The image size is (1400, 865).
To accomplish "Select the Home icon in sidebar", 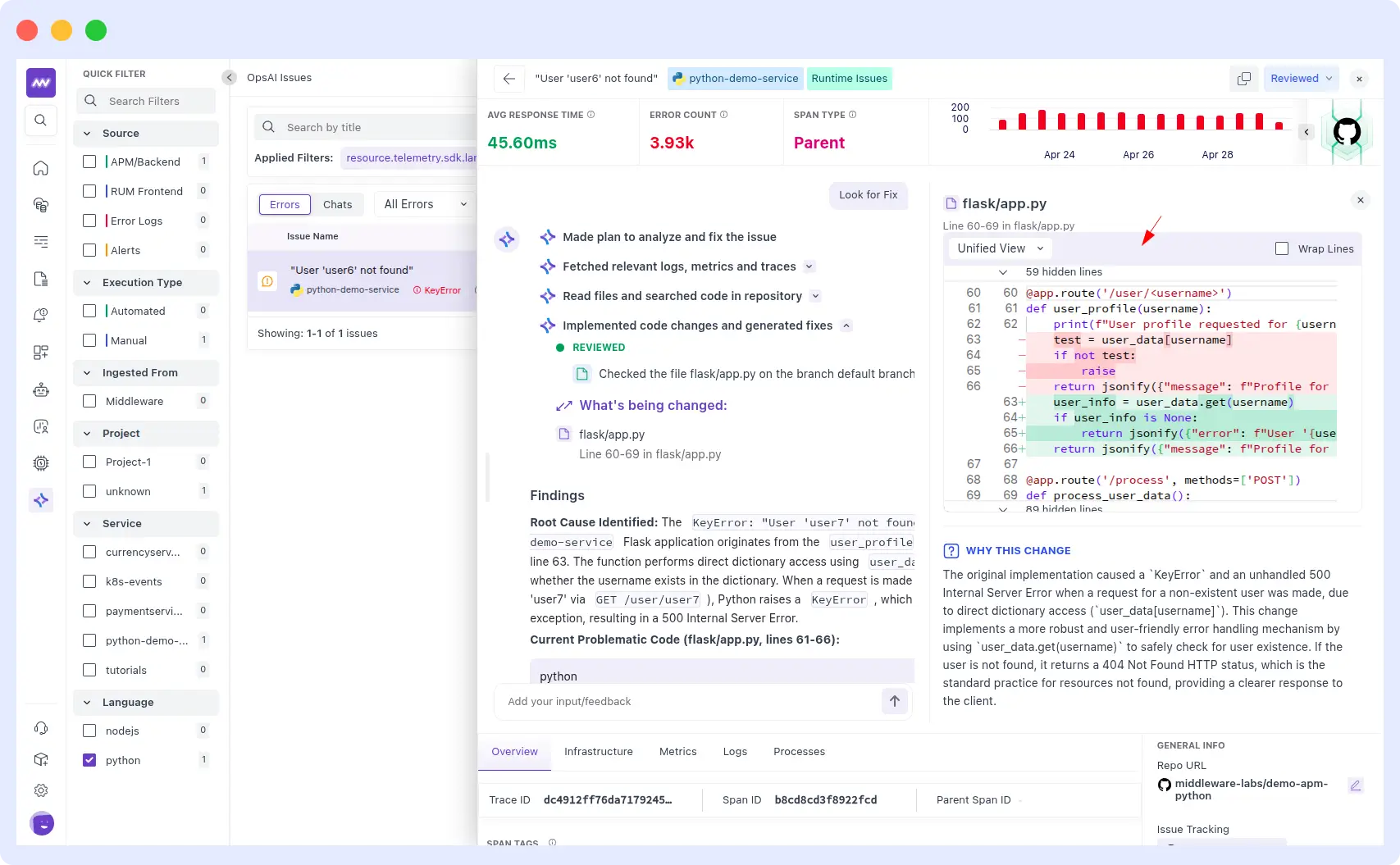I will (41, 167).
